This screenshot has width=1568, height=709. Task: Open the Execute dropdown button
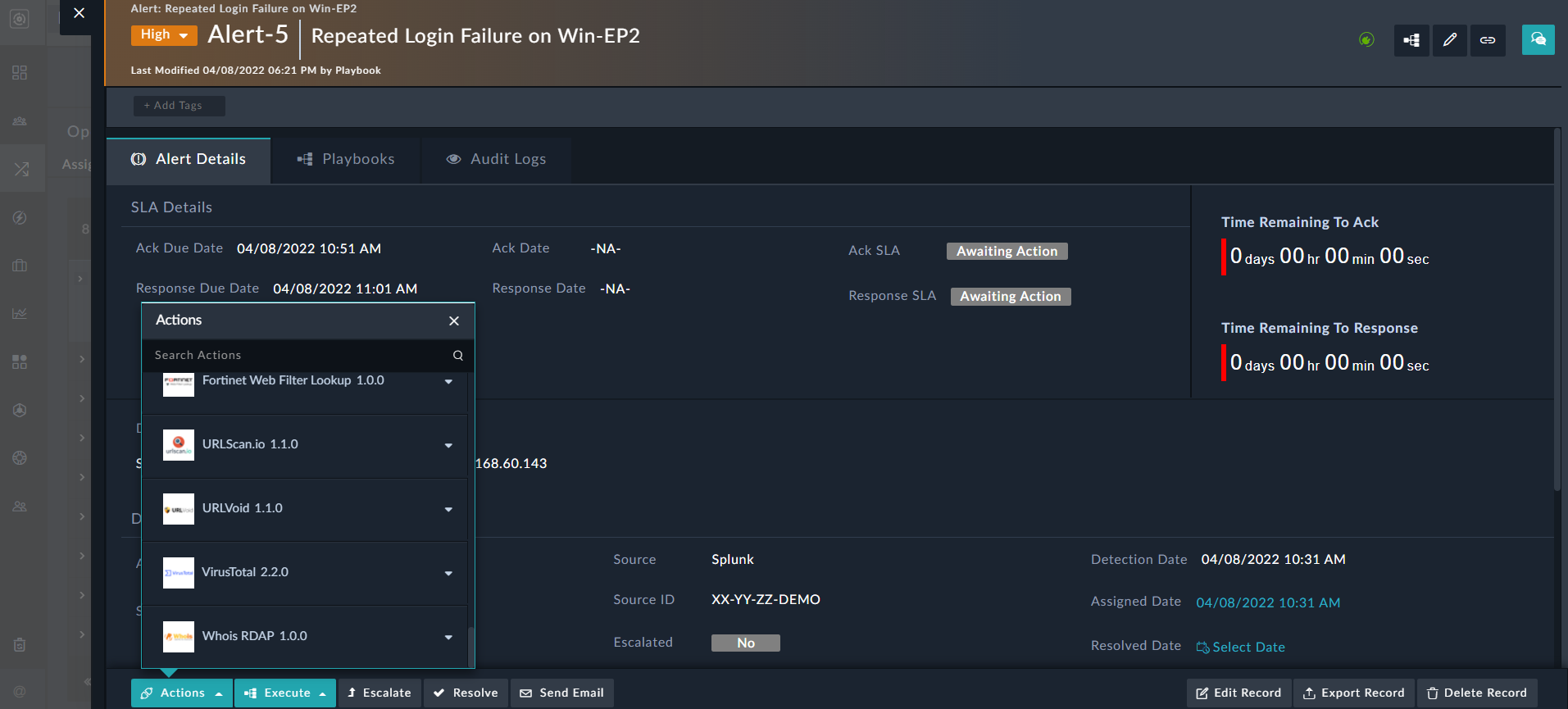[x=285, y=693]
